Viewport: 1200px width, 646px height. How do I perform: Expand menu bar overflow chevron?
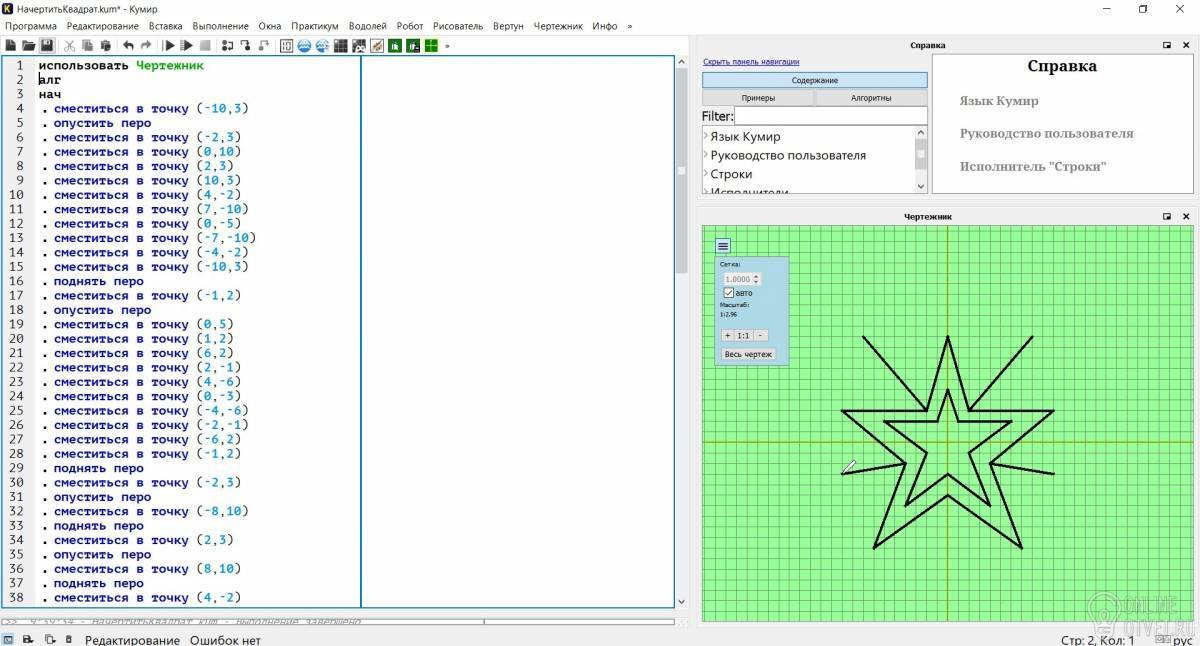pyautogui.click(x=629, y=26)
